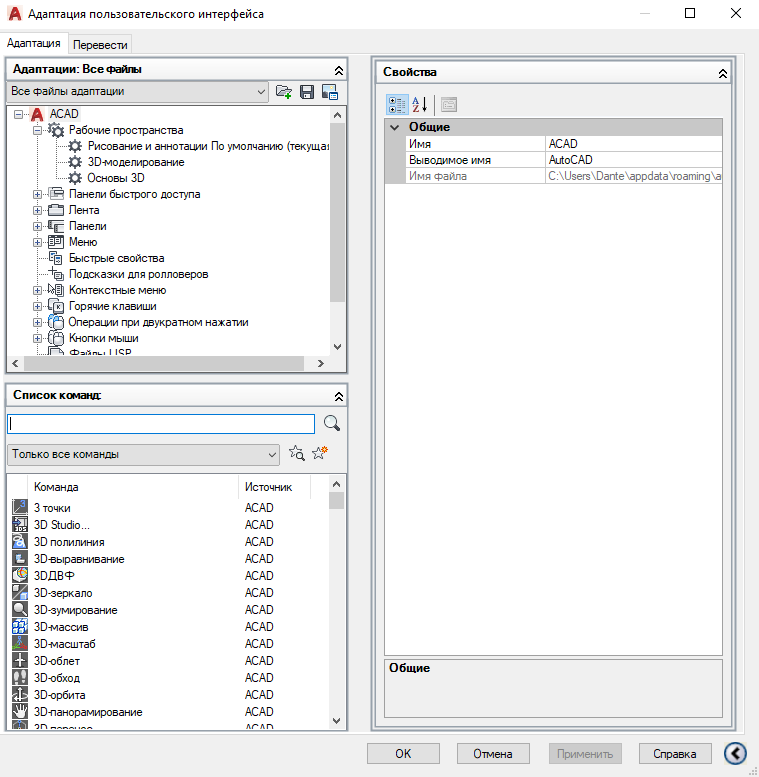Select Подсказки для ролловеров item

pyautogui.click(x=138, y=274)
